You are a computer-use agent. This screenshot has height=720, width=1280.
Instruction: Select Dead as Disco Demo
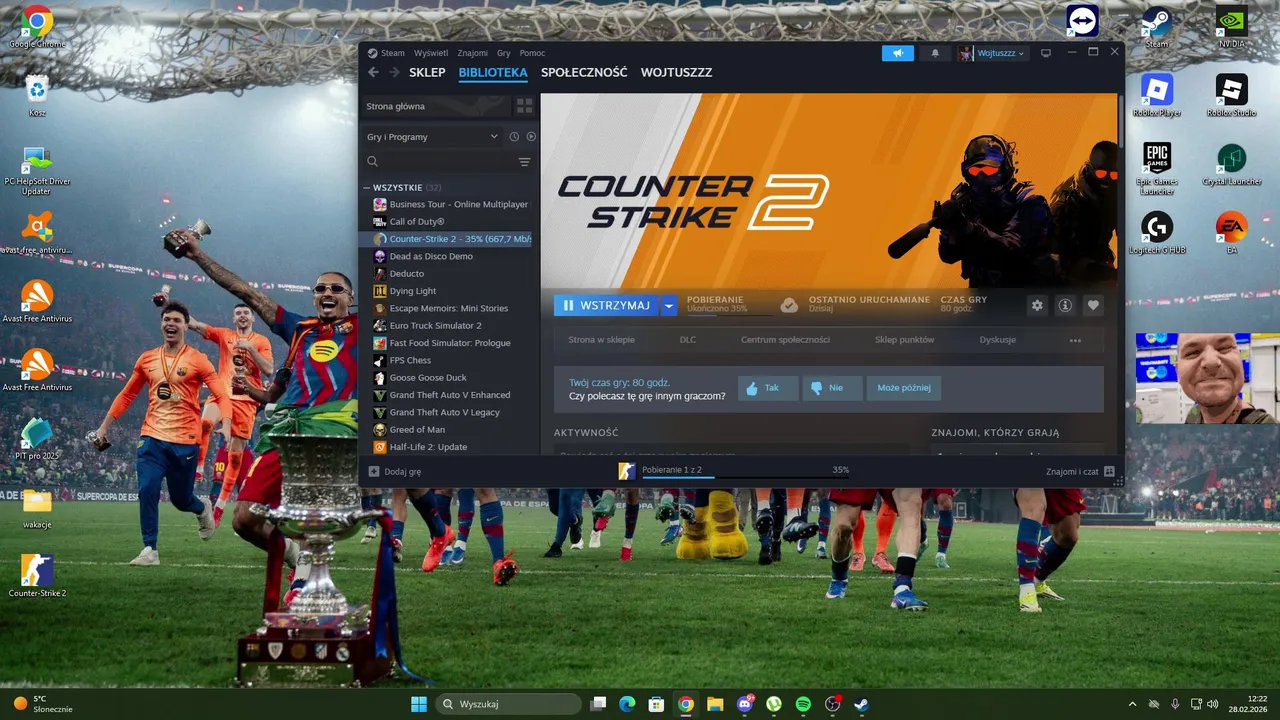click(x=449, y=256)
